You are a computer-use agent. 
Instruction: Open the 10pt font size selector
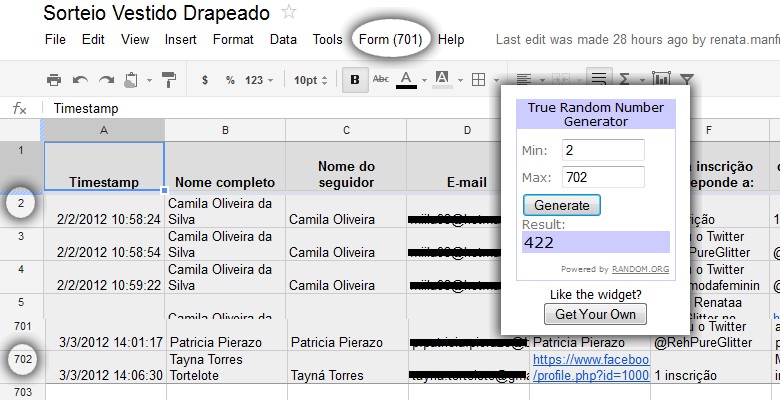pyautogui.click(x=310, y=80)
